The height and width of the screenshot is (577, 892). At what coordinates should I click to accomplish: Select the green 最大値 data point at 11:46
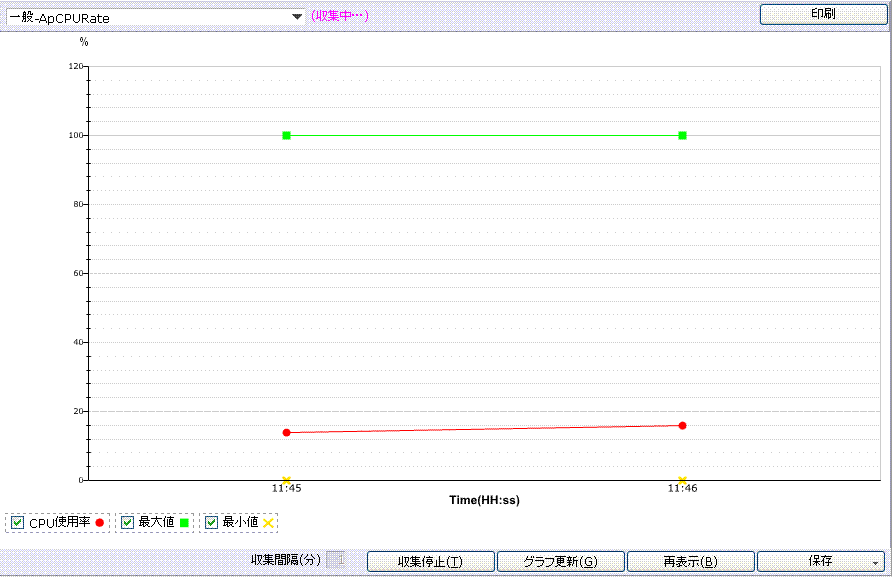click(682, 135)
